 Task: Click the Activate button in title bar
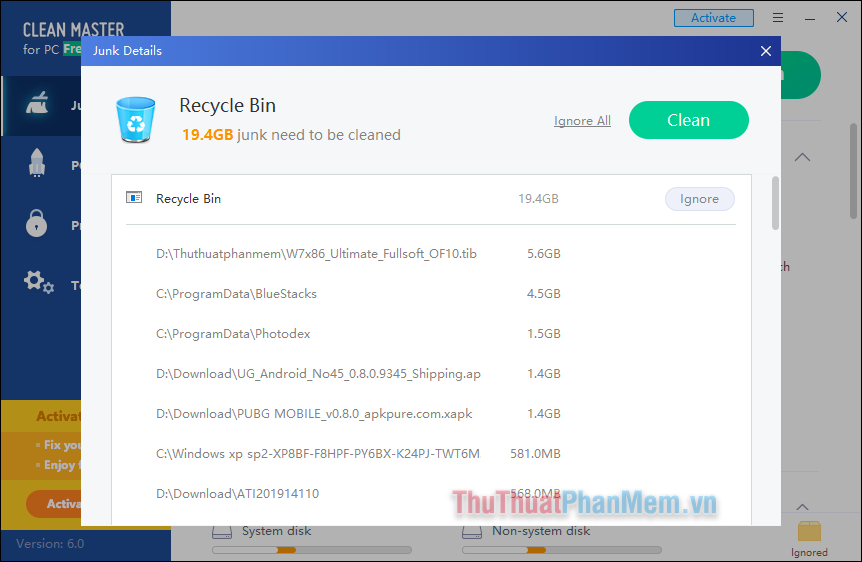714,18
